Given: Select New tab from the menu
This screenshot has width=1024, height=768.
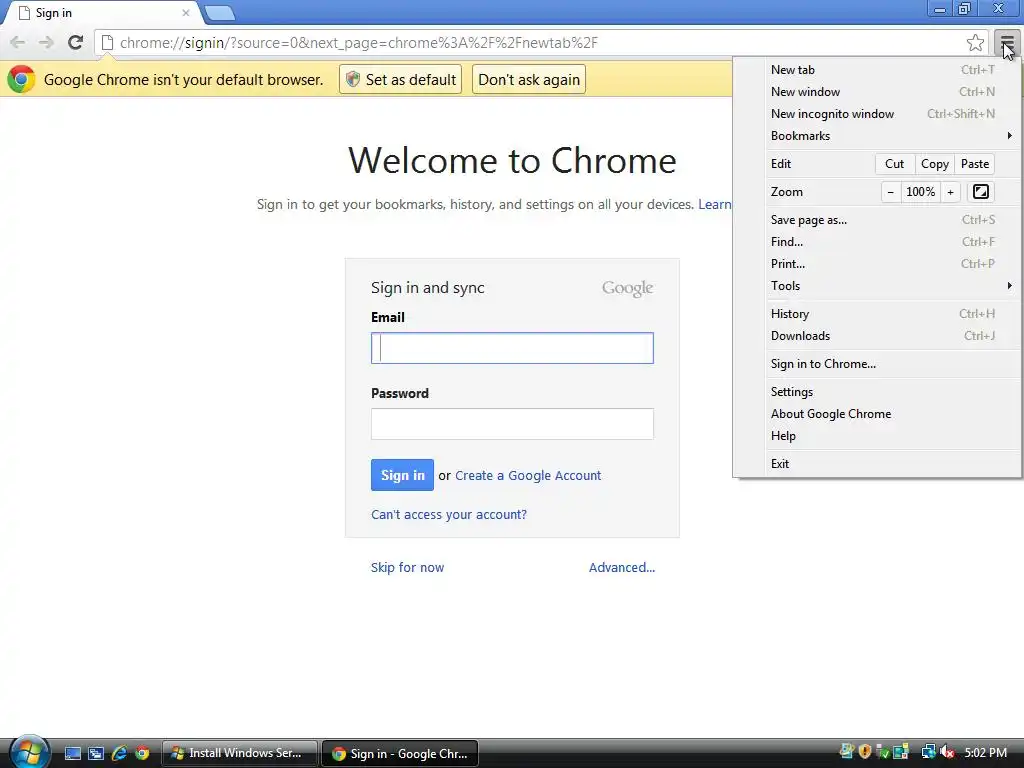Looking at the screenshot, I should click(x=891, y=70).
